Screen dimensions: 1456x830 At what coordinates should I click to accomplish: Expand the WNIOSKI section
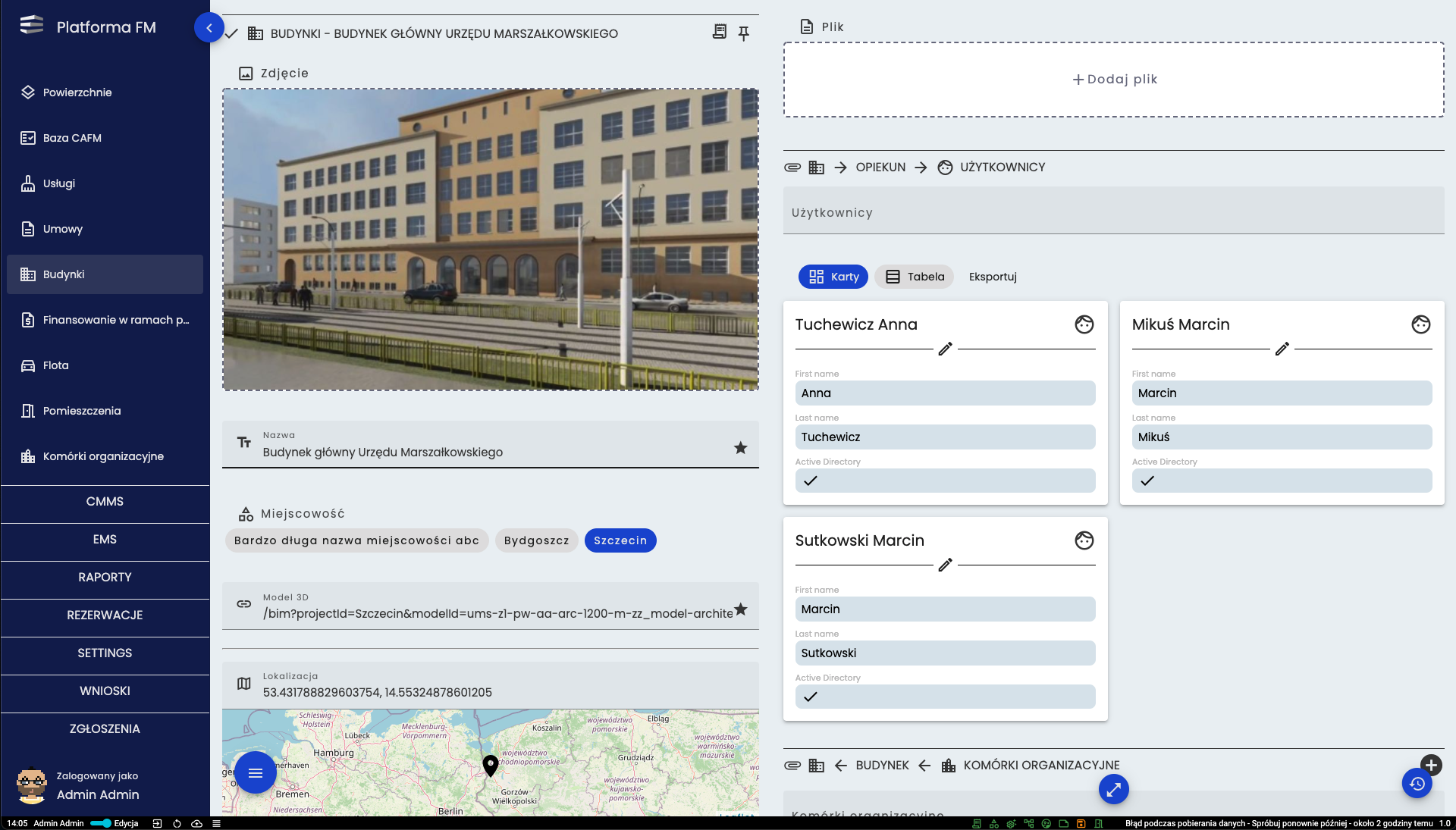(105, 691)
